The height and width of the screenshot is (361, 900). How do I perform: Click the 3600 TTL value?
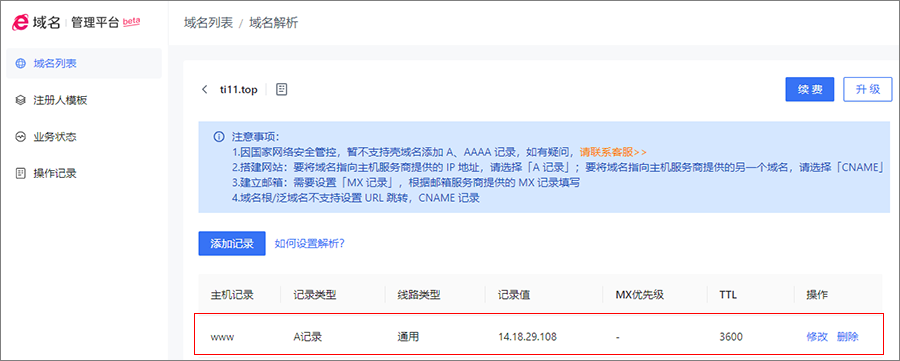[x=731, y=337]
